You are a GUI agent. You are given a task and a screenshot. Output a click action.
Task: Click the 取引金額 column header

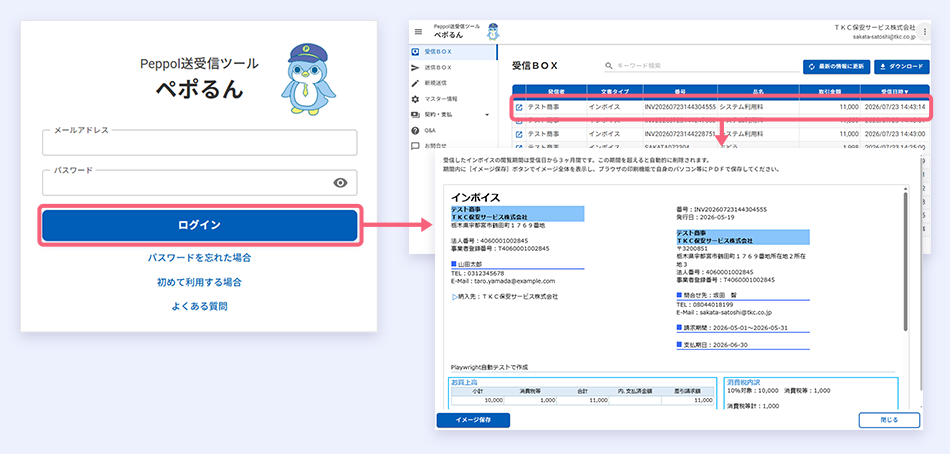[829, 91]
